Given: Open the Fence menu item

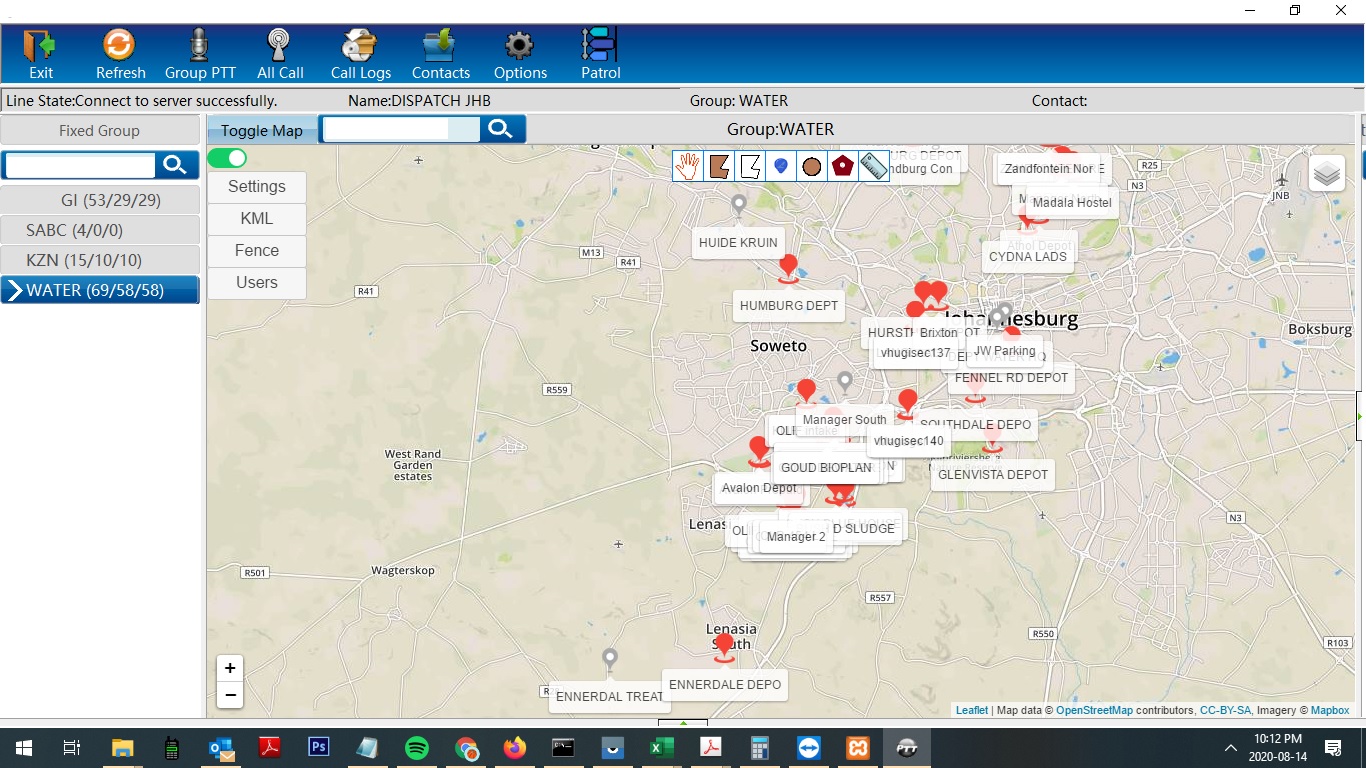Looking at the screenshot, I should pos(257,251).
